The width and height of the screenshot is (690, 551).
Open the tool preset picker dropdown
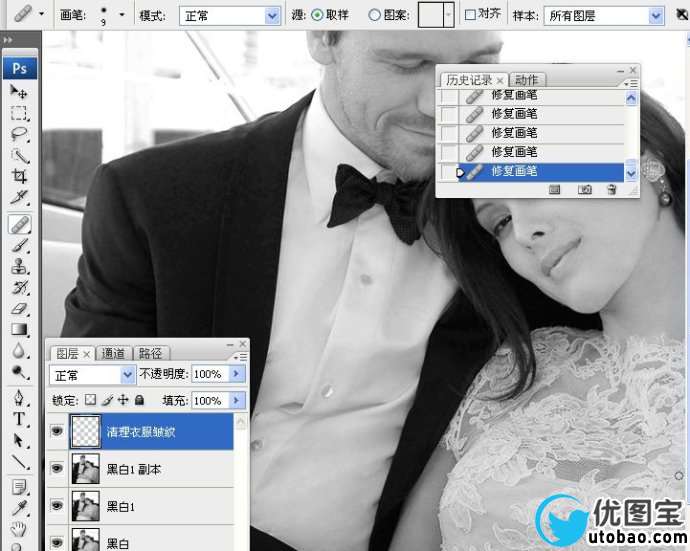(42, 14)
